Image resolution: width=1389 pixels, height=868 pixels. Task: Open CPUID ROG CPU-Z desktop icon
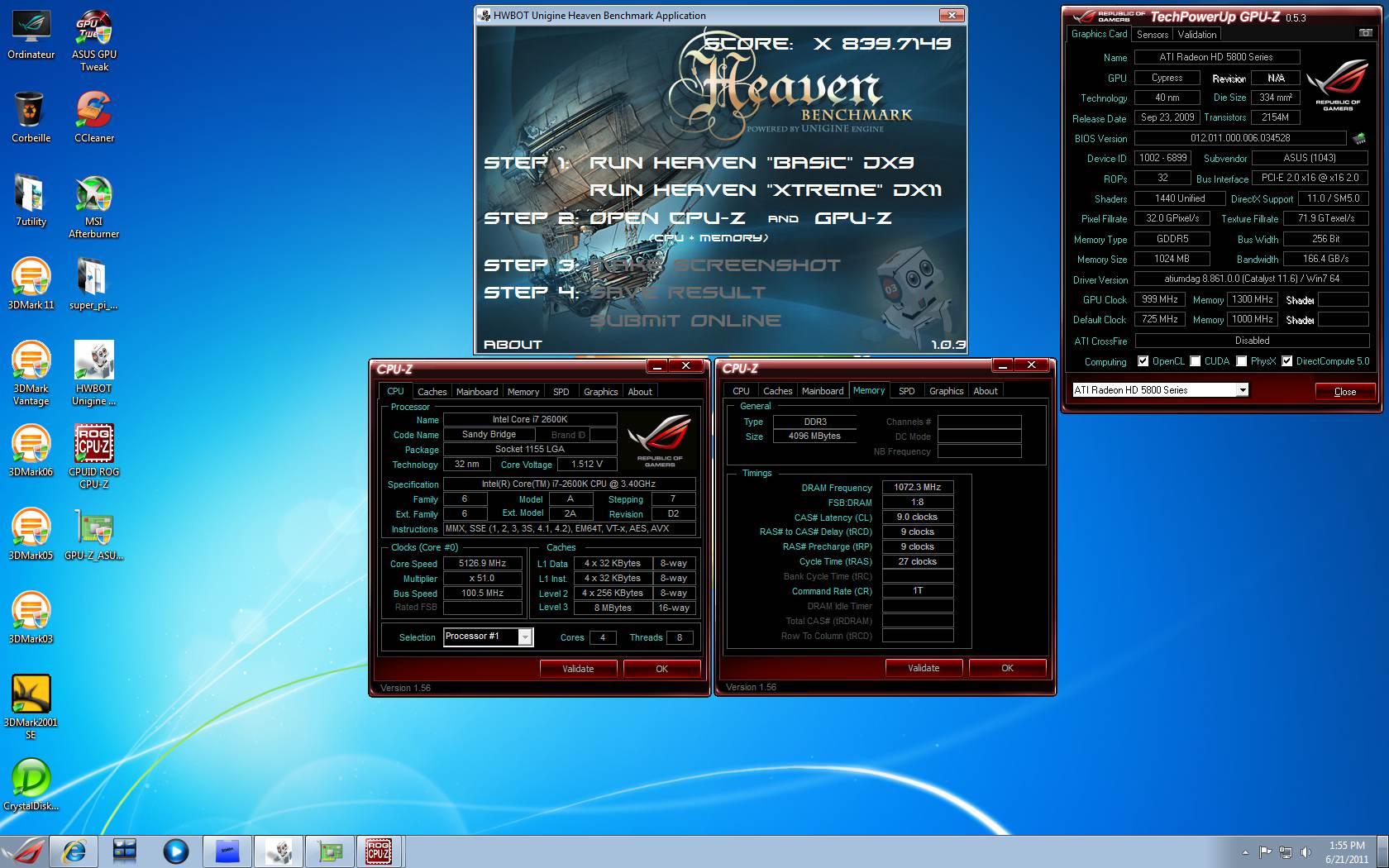click(94, 457)
